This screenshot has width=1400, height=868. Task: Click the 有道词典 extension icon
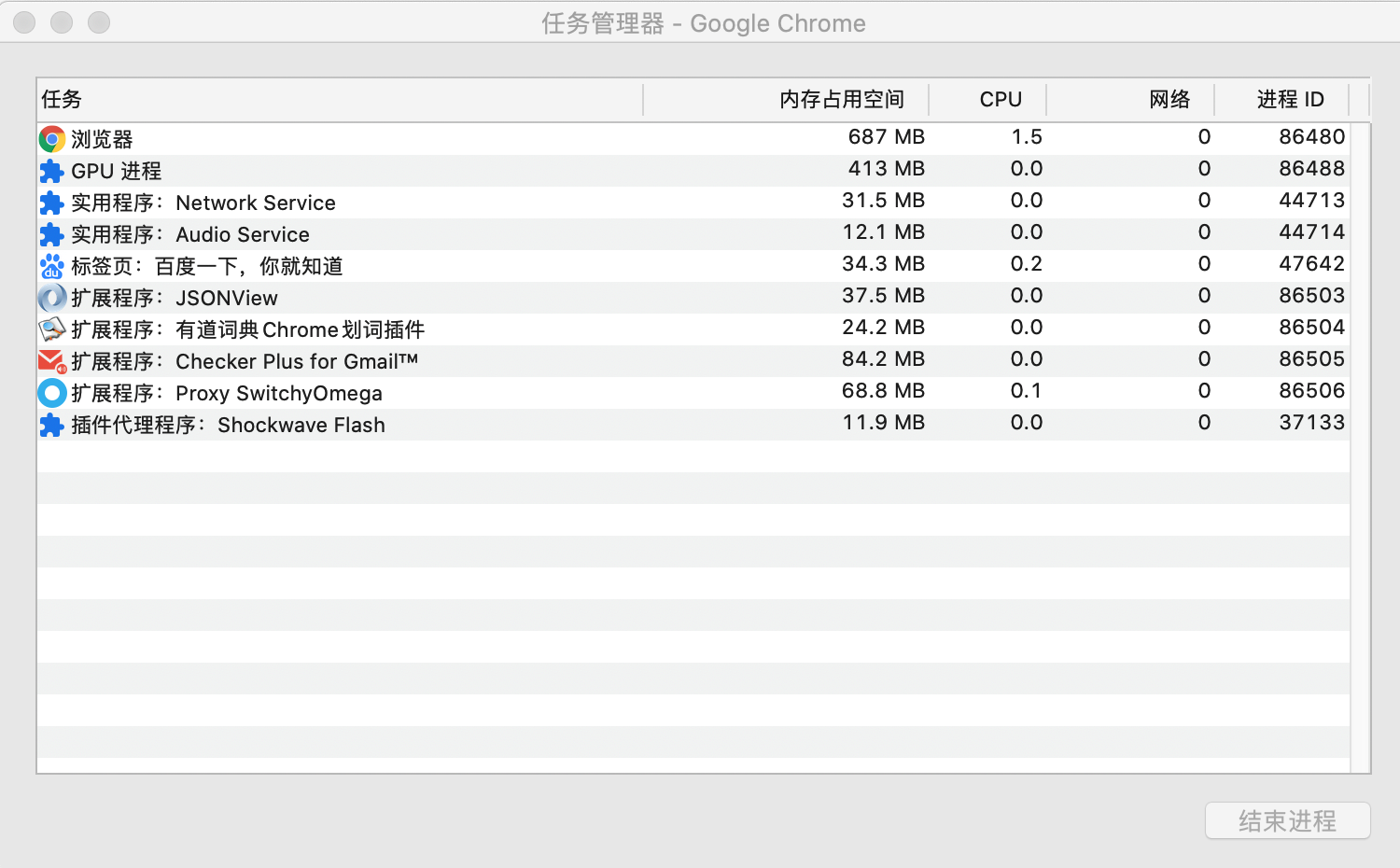[52, 330]
